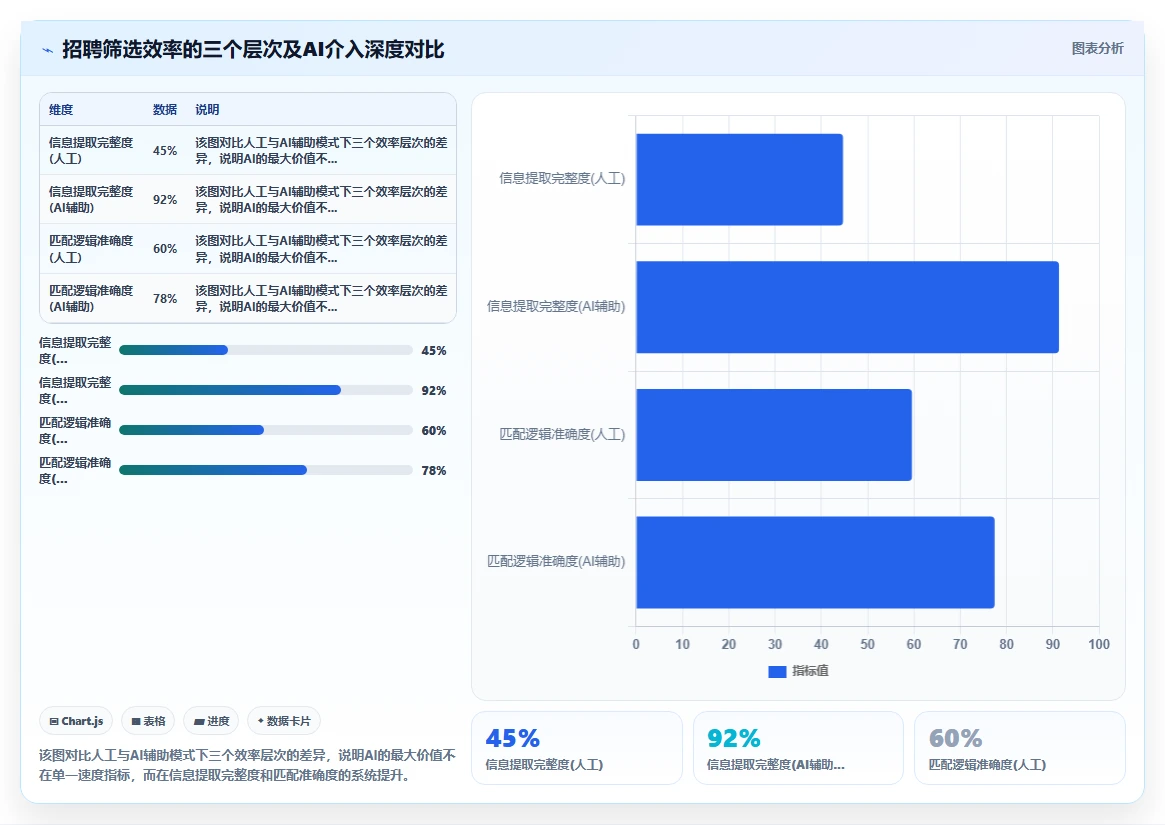Click the 指标值 legend label
Viewport: 1165px width, 825px height.
coord(810,670)
